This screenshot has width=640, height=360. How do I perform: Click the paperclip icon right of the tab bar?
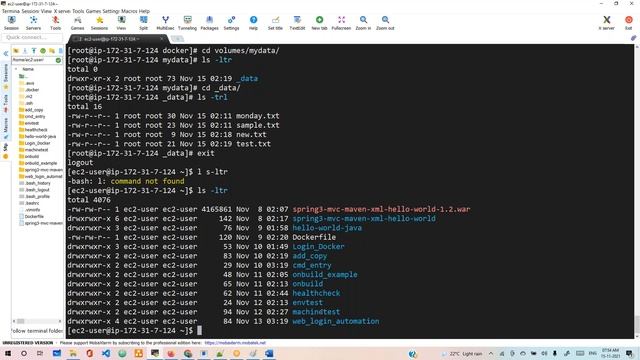pos(633,38)
